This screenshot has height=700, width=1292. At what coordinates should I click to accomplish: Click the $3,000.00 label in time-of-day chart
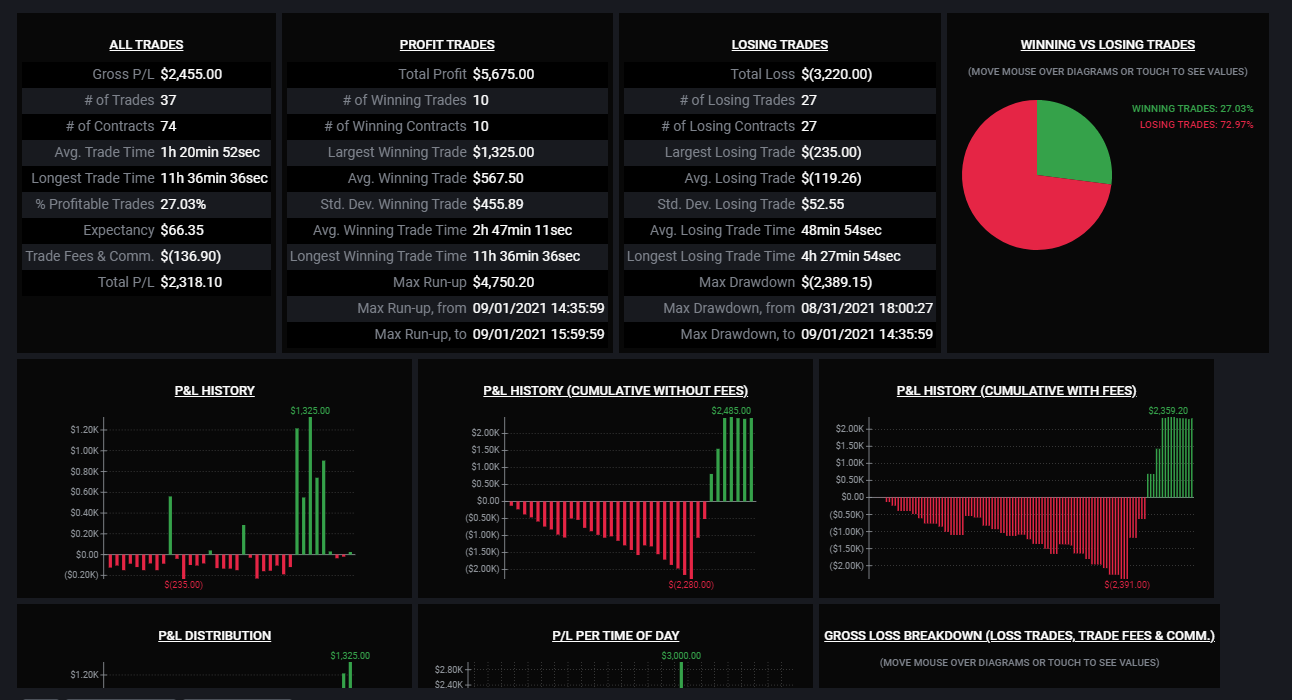(x=681, y=656)
